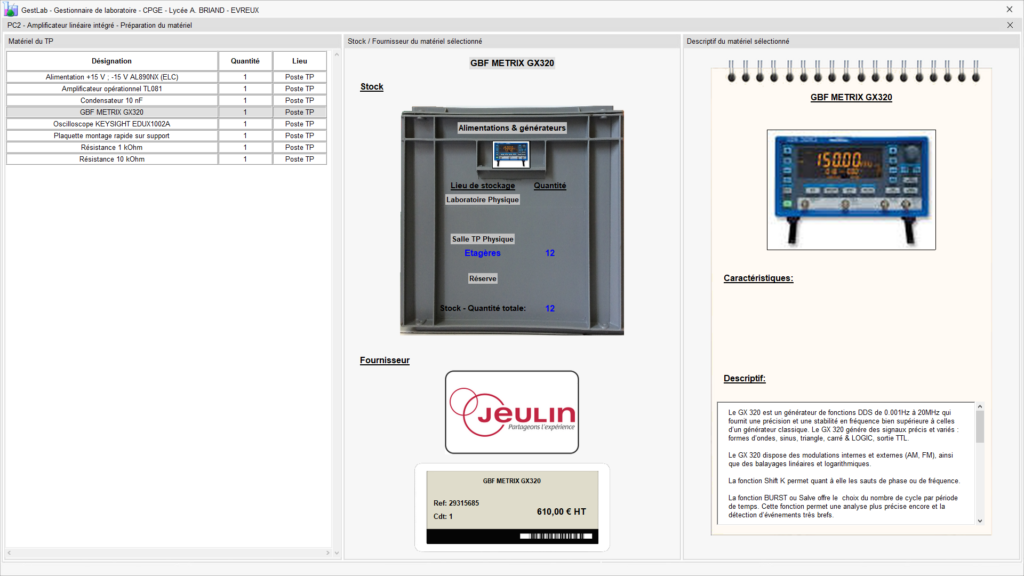1024x576 pixels.
Task: Click the small generator image in stock box
Action: [512, 153]
